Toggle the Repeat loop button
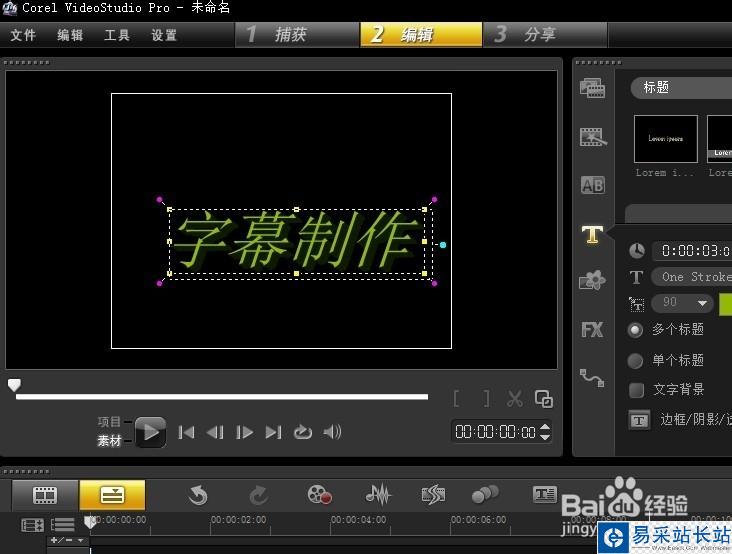Screen dimensions: 732x554 (x=303, y=432)
